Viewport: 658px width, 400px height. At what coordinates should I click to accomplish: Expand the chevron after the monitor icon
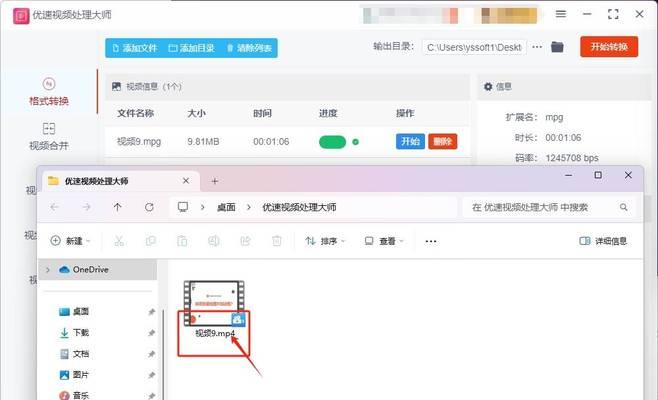(203, 207)
